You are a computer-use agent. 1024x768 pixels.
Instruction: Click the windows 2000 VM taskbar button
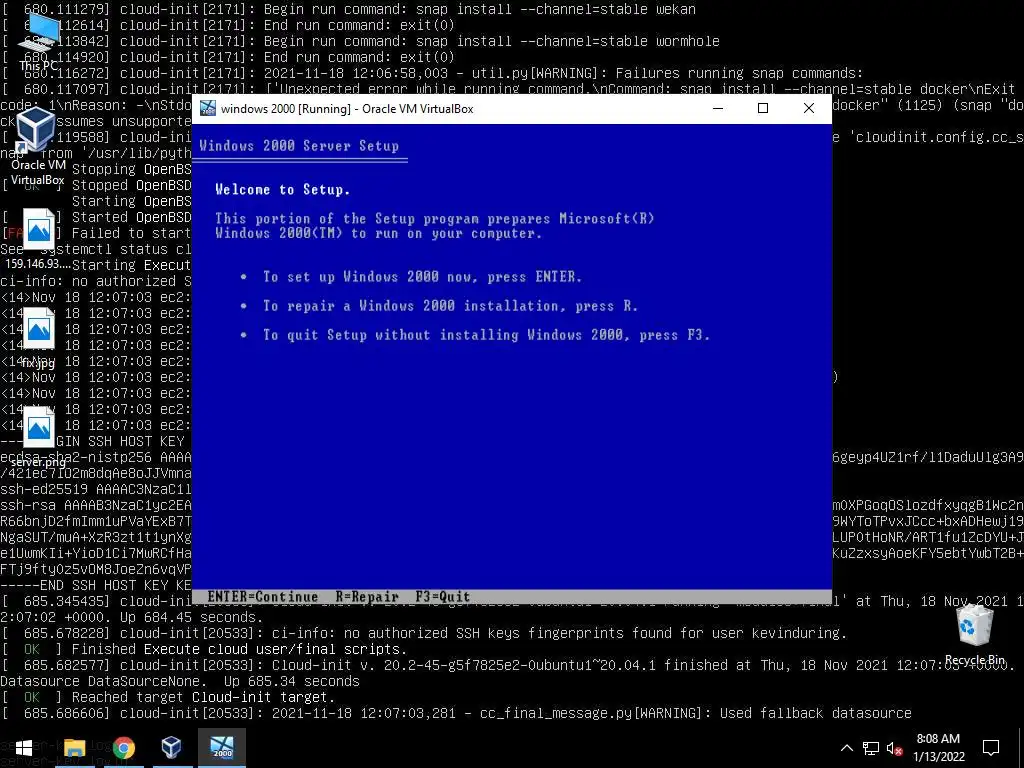click(222, 748)
